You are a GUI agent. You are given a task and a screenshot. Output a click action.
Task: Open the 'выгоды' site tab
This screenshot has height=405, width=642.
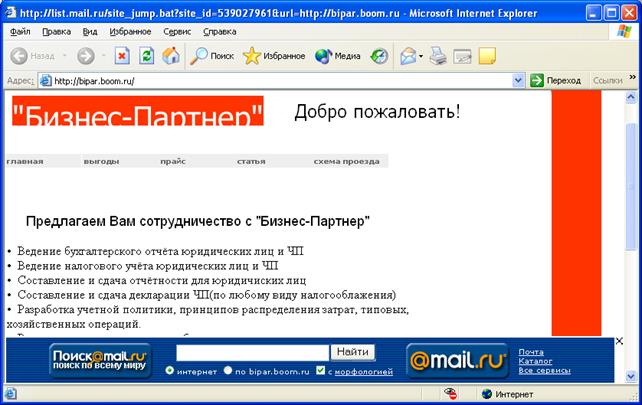point(102,161)
